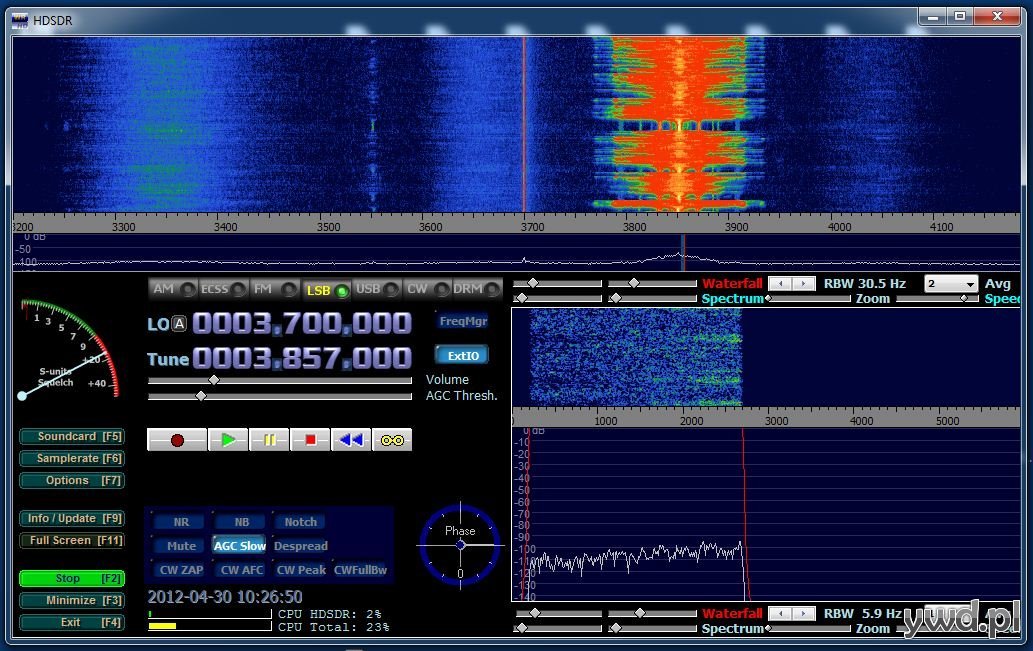
Task: Mute the audio output
Action: [x=181, y=546]
